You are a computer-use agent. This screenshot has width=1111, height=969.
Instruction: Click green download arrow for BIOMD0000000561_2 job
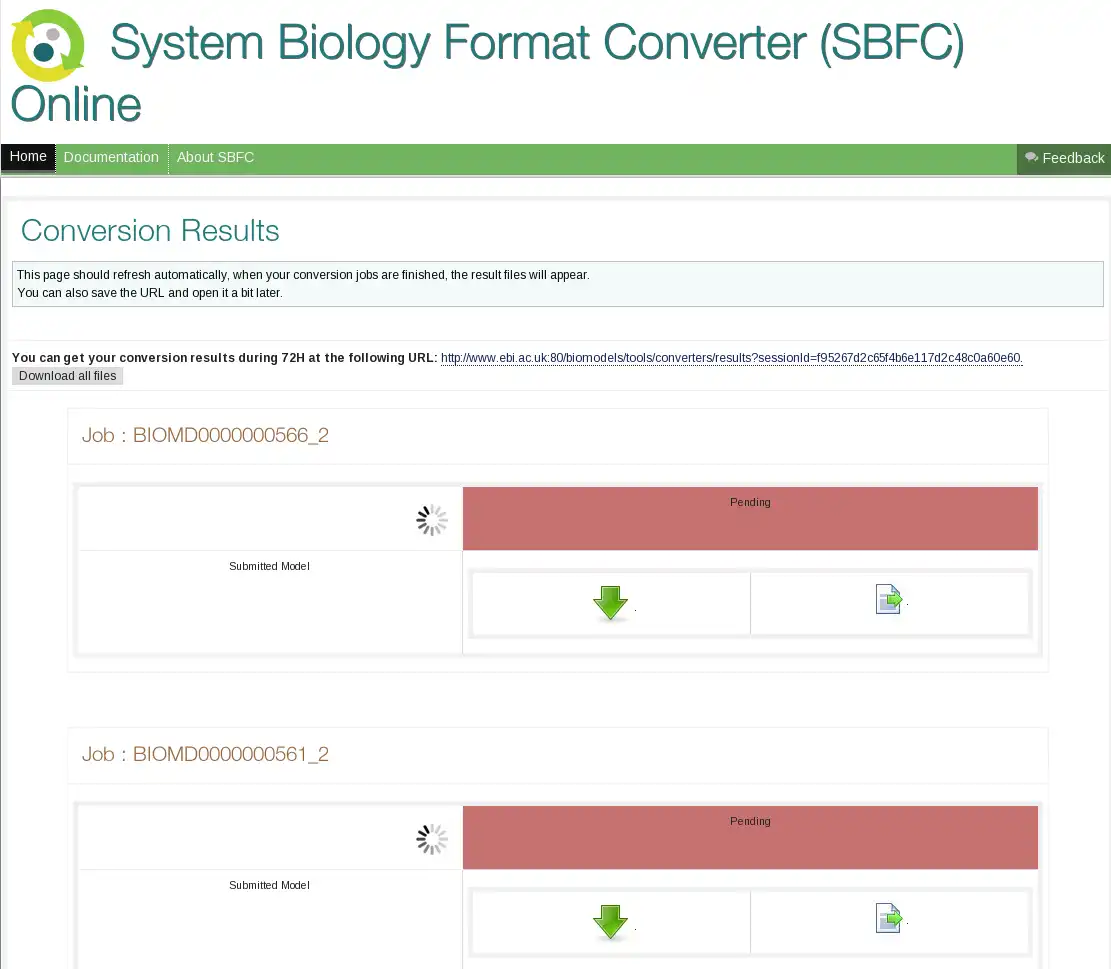coord(610,922)
